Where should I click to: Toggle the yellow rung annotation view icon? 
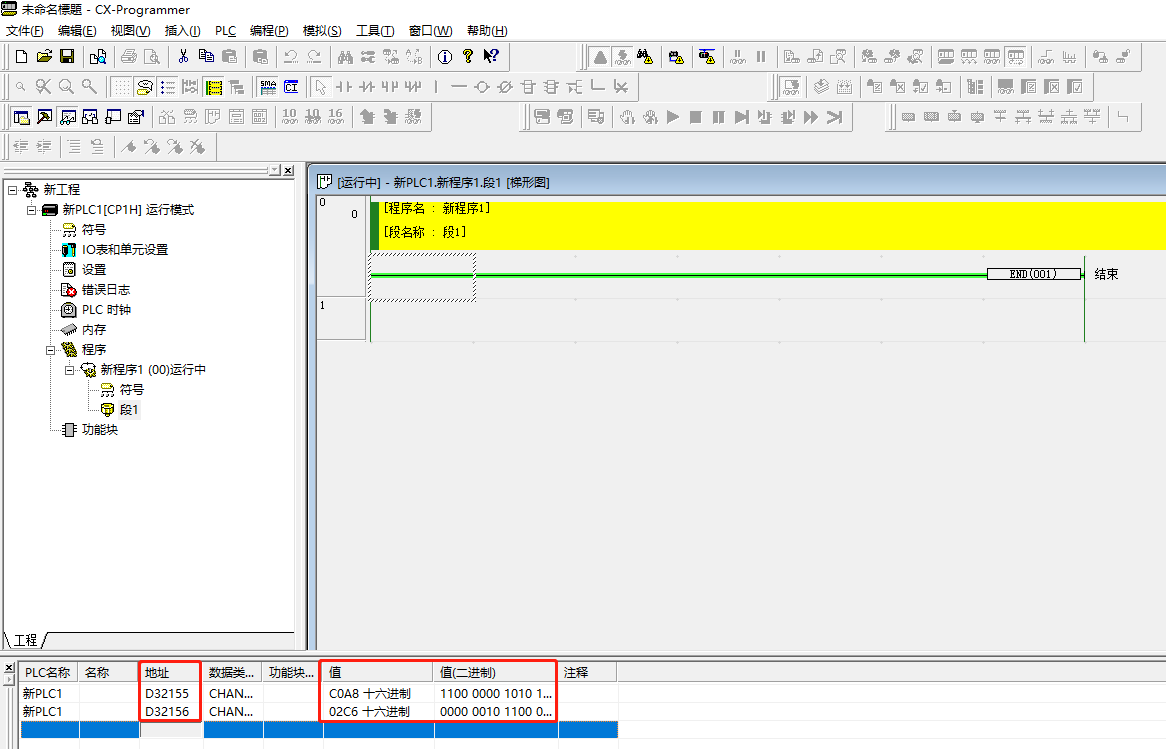coord(214,87)
